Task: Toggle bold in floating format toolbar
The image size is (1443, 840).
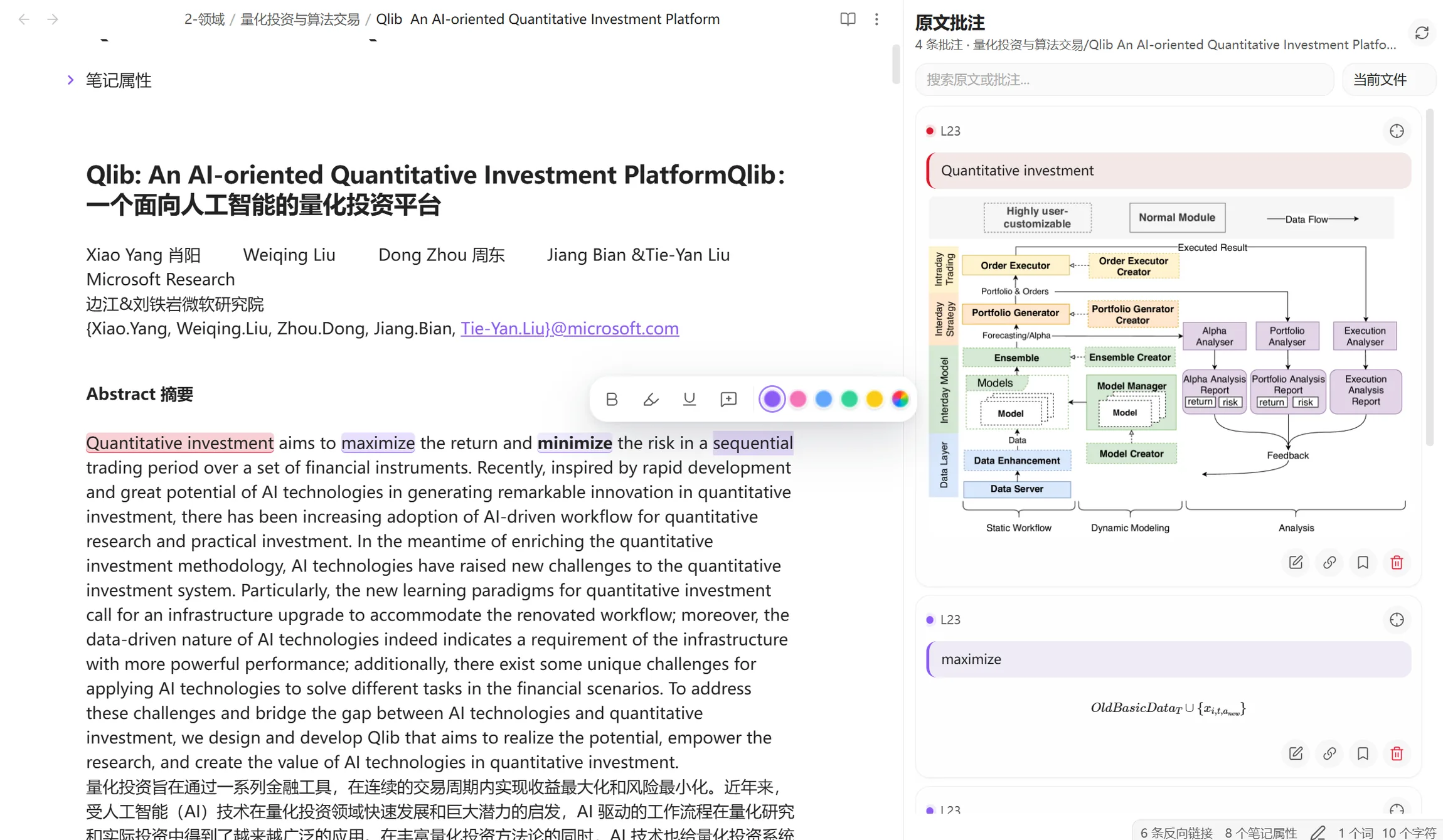Action: tap(612, 399)
